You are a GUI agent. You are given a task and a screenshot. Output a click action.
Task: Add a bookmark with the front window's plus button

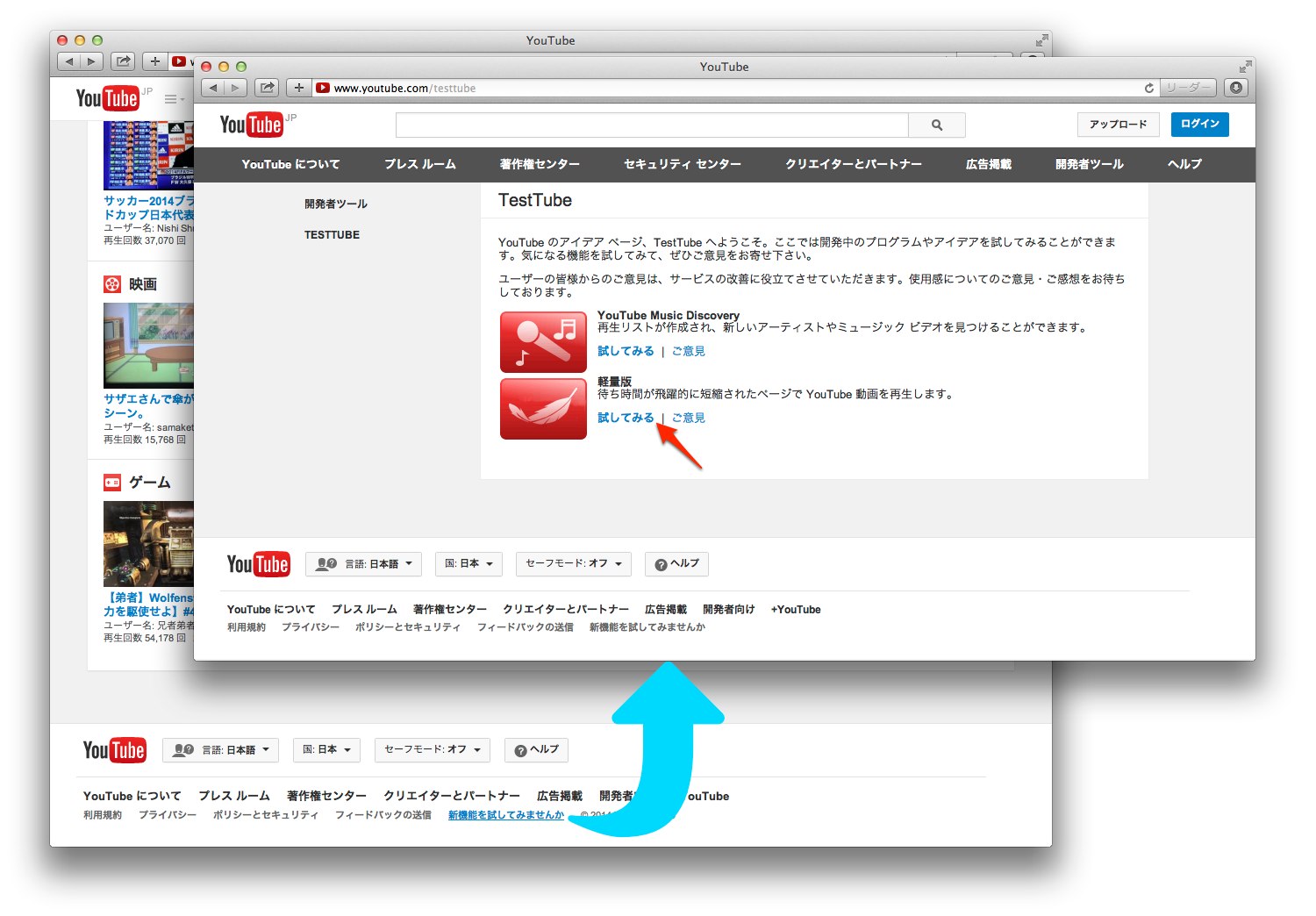(x=299, y=88)
